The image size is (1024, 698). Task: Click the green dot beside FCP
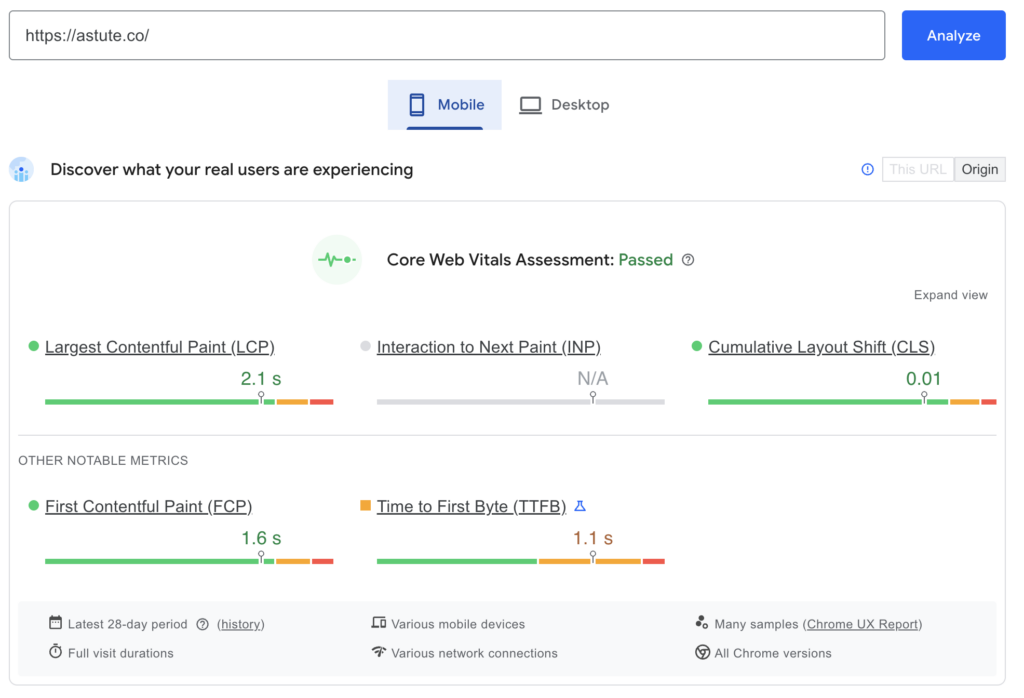coord(34,505)
